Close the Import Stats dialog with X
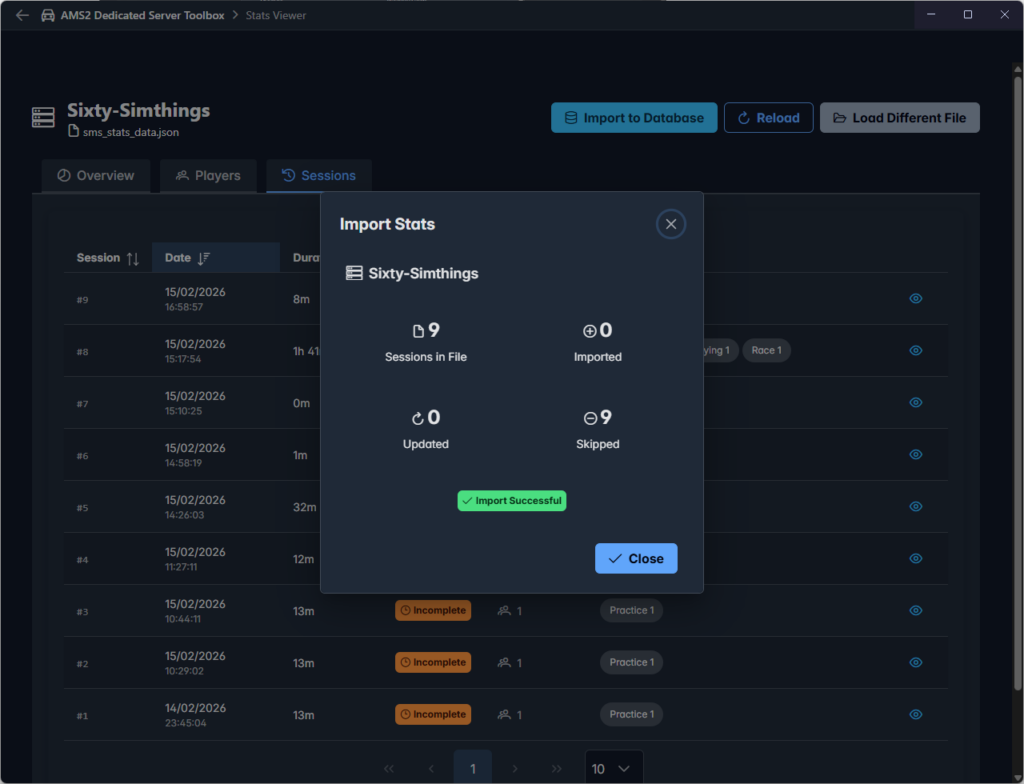 [670, 224]
